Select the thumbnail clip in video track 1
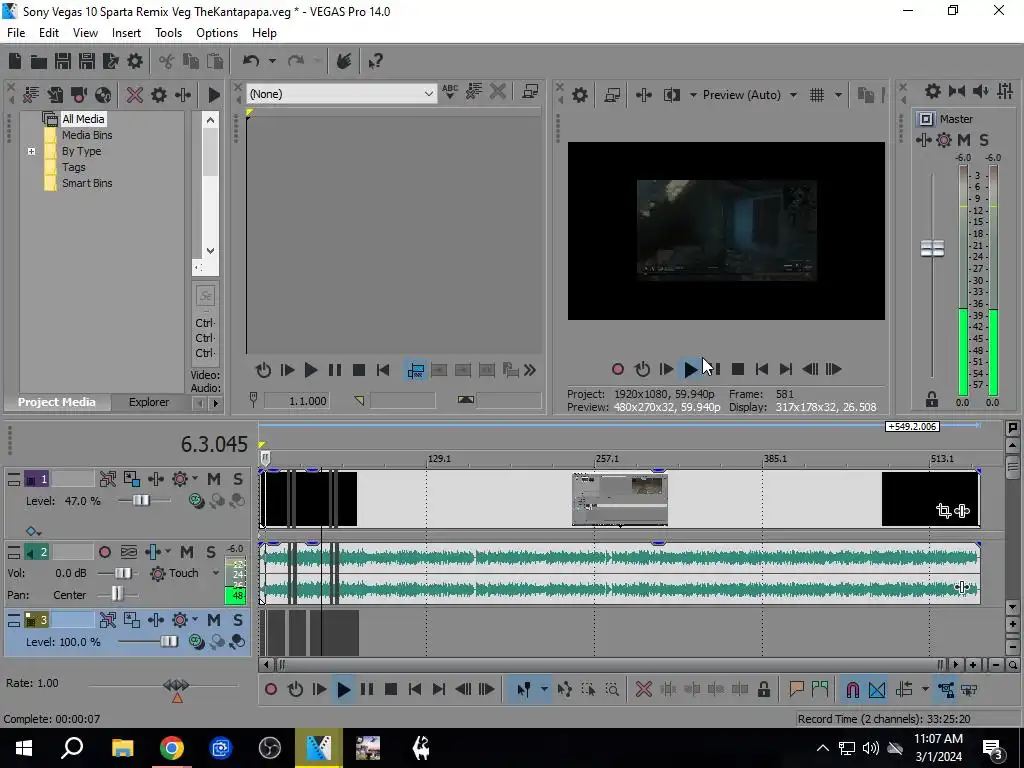 click(x=620, y=500)
